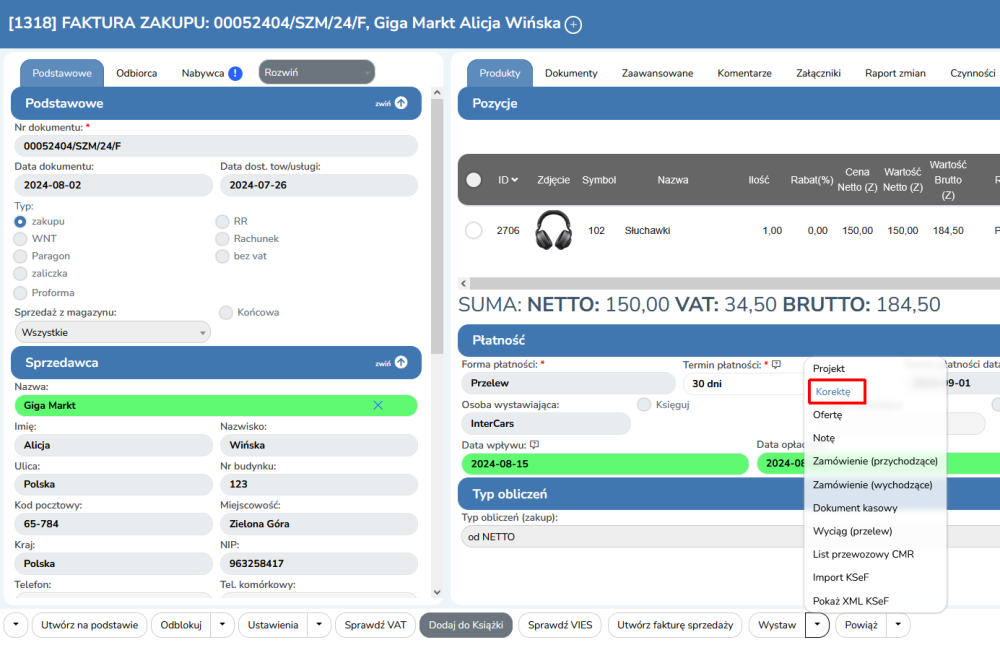Tick the checkbox for row 2706
Viewport: 1000px width, 645px height.
point(474,231)
